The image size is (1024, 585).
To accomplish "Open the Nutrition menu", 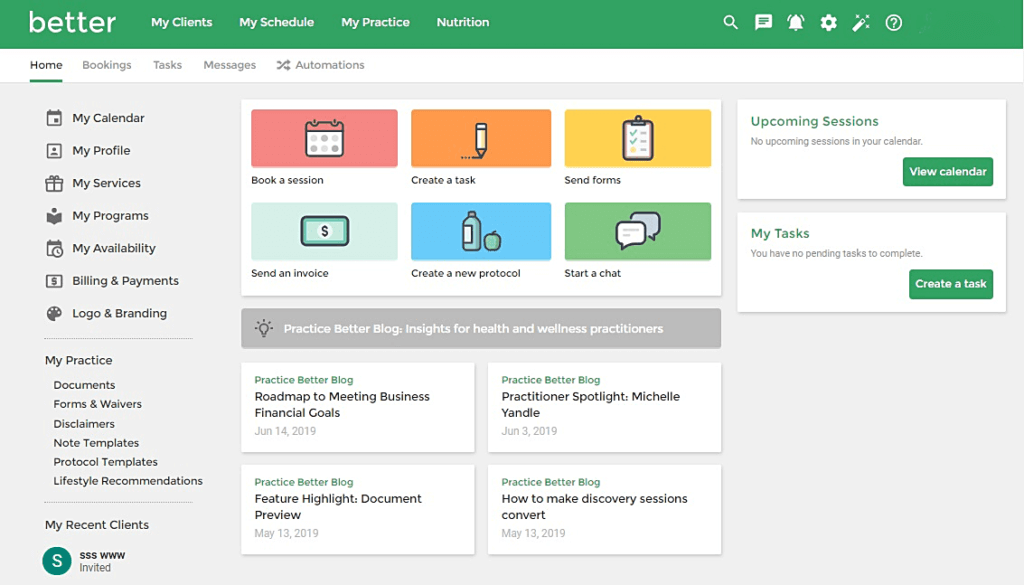I will click(x=462, y=22).
